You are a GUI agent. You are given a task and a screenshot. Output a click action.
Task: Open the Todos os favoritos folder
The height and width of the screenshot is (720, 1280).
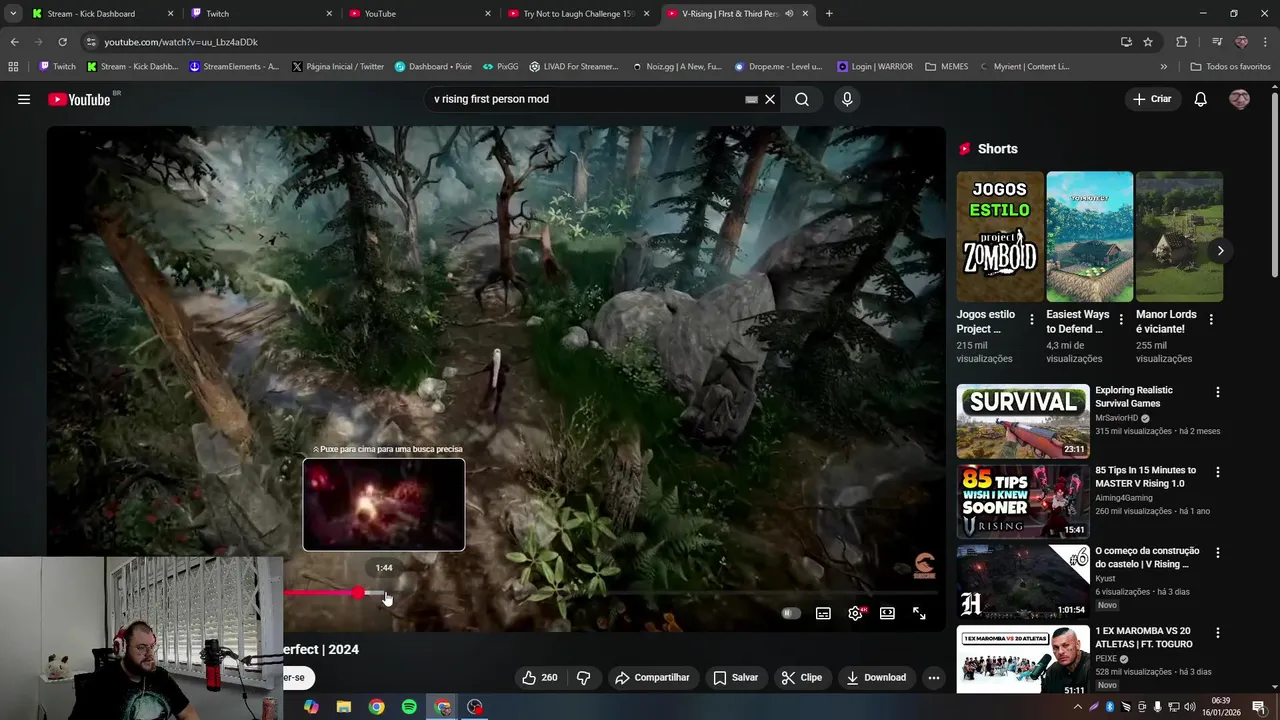[x=1230, y=67]
